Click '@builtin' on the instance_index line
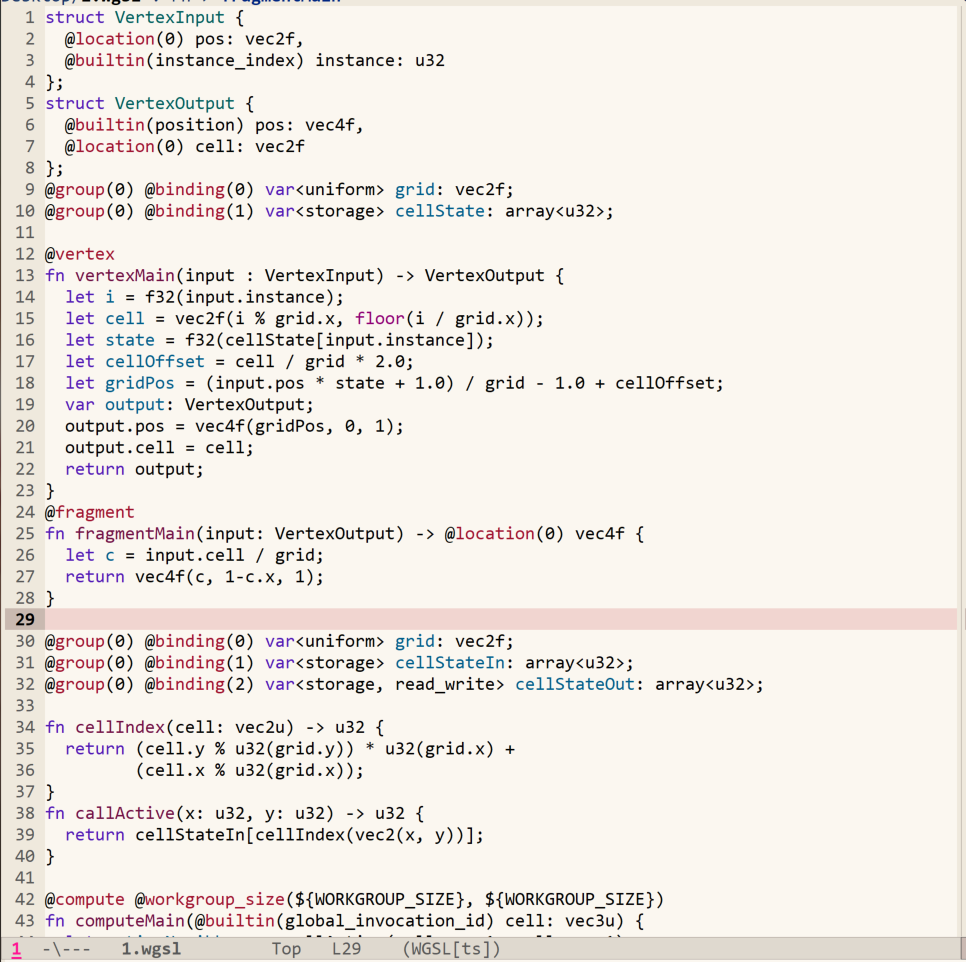 [105, 60]
